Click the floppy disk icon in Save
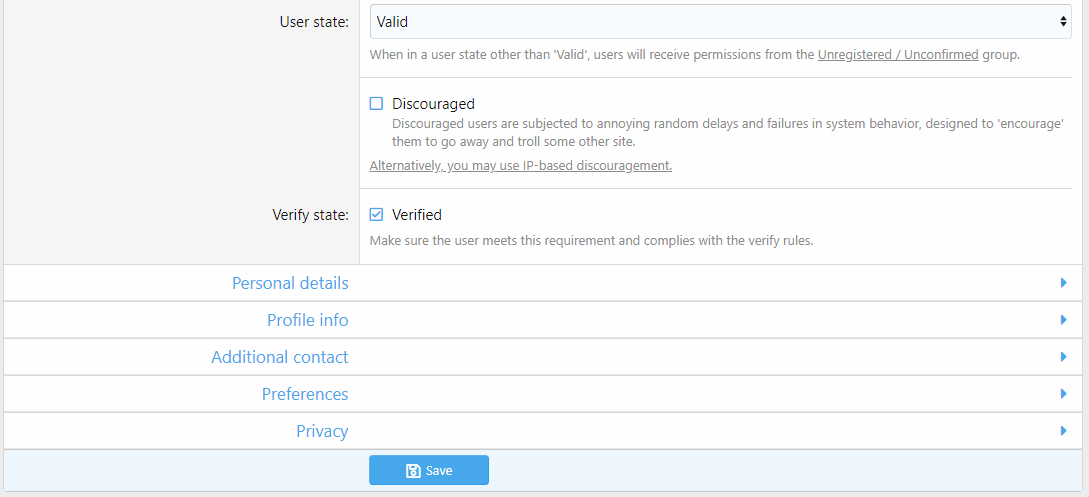 point(413,471)
